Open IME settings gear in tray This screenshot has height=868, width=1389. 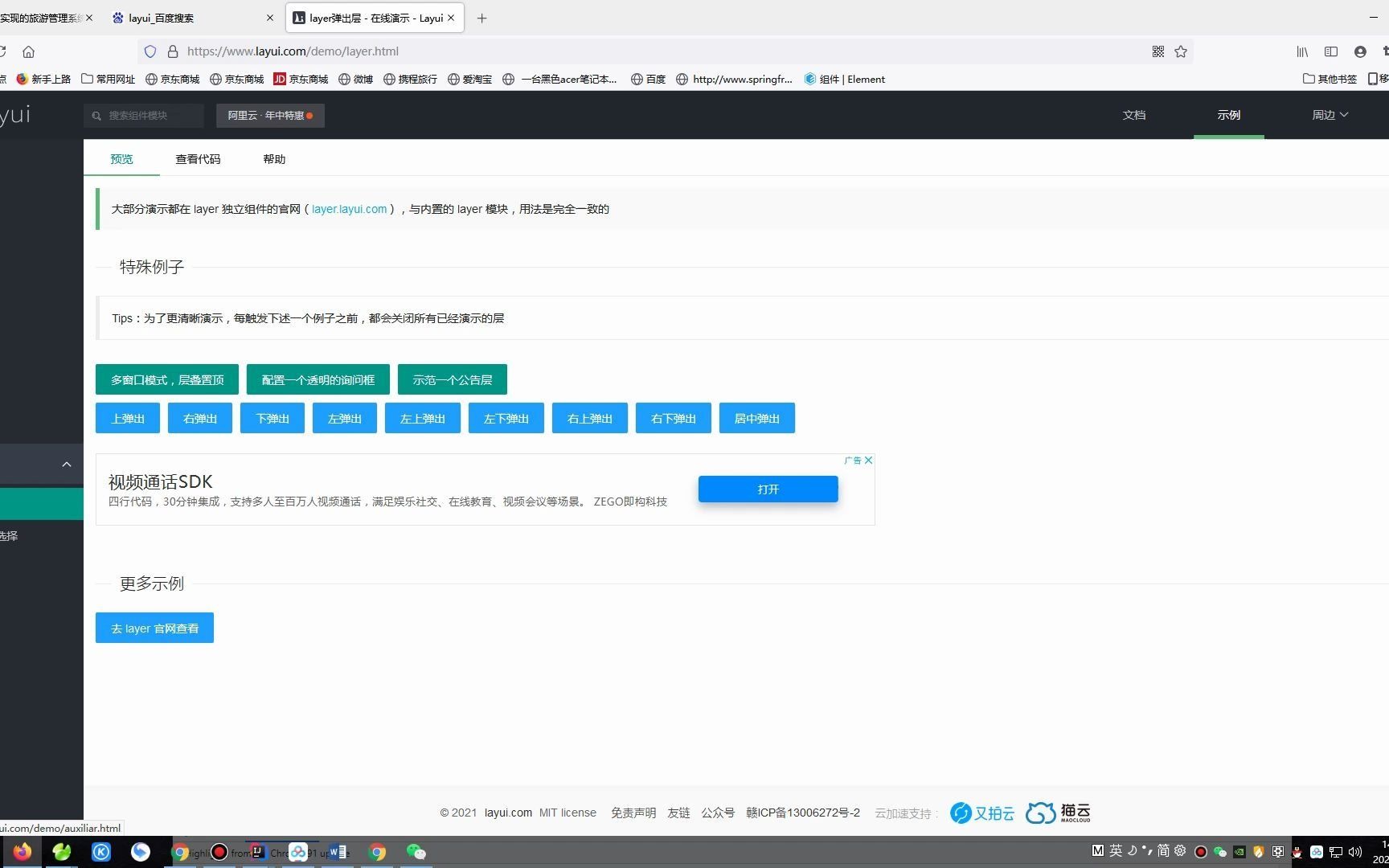1180,850
